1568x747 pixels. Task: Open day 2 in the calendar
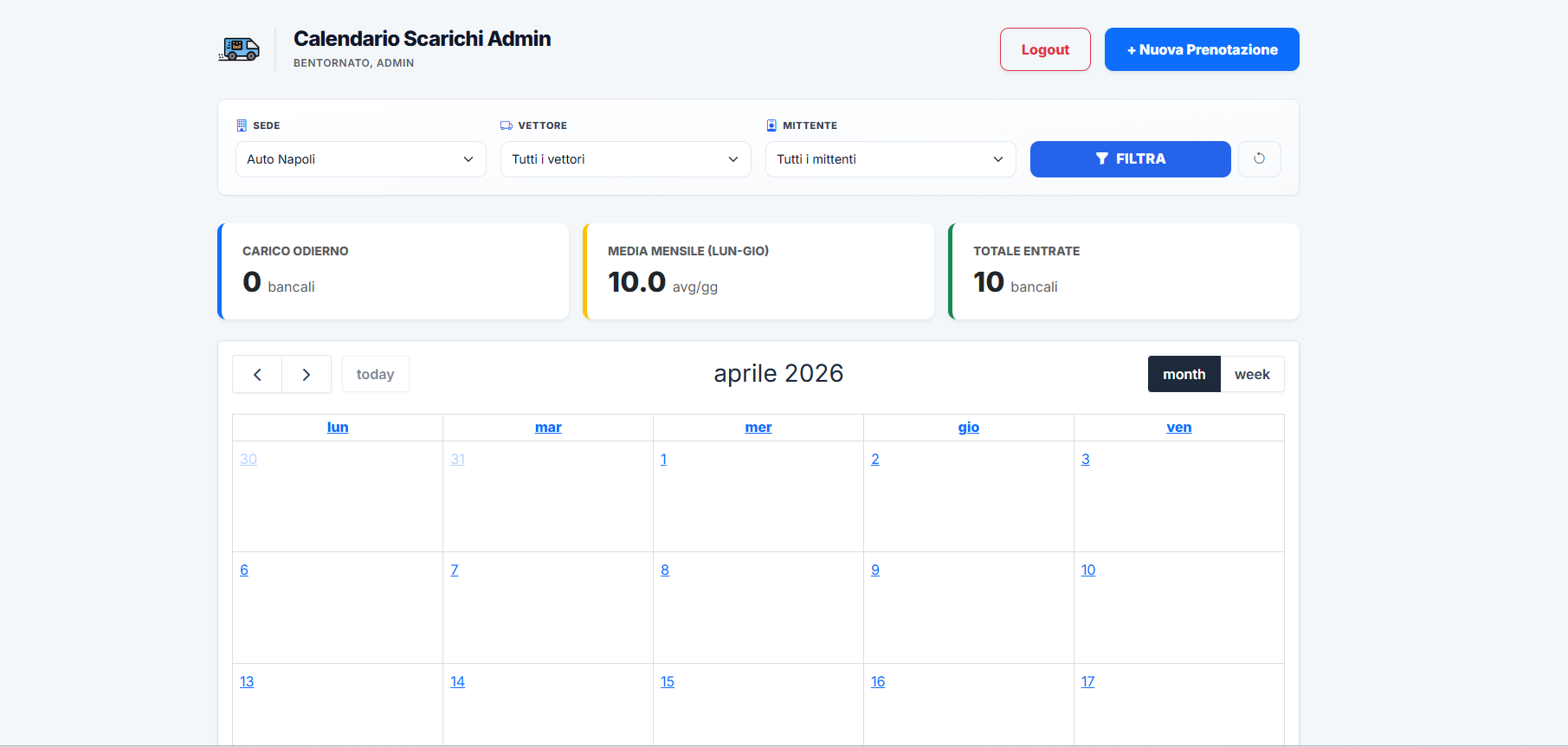click(875, 460)
